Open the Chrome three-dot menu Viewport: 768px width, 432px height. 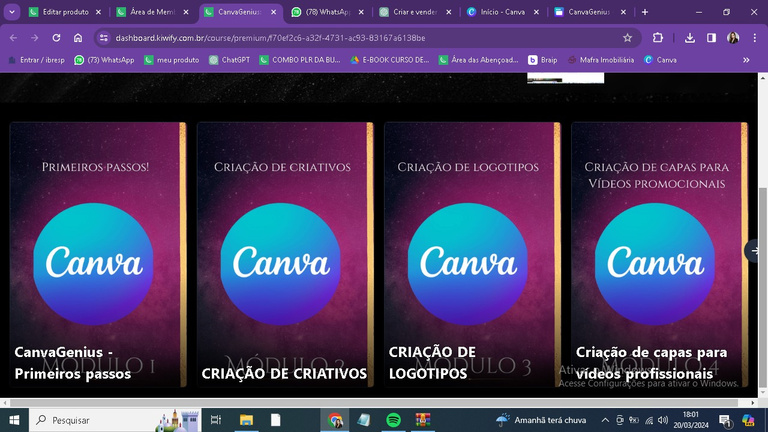coord(755,38)
